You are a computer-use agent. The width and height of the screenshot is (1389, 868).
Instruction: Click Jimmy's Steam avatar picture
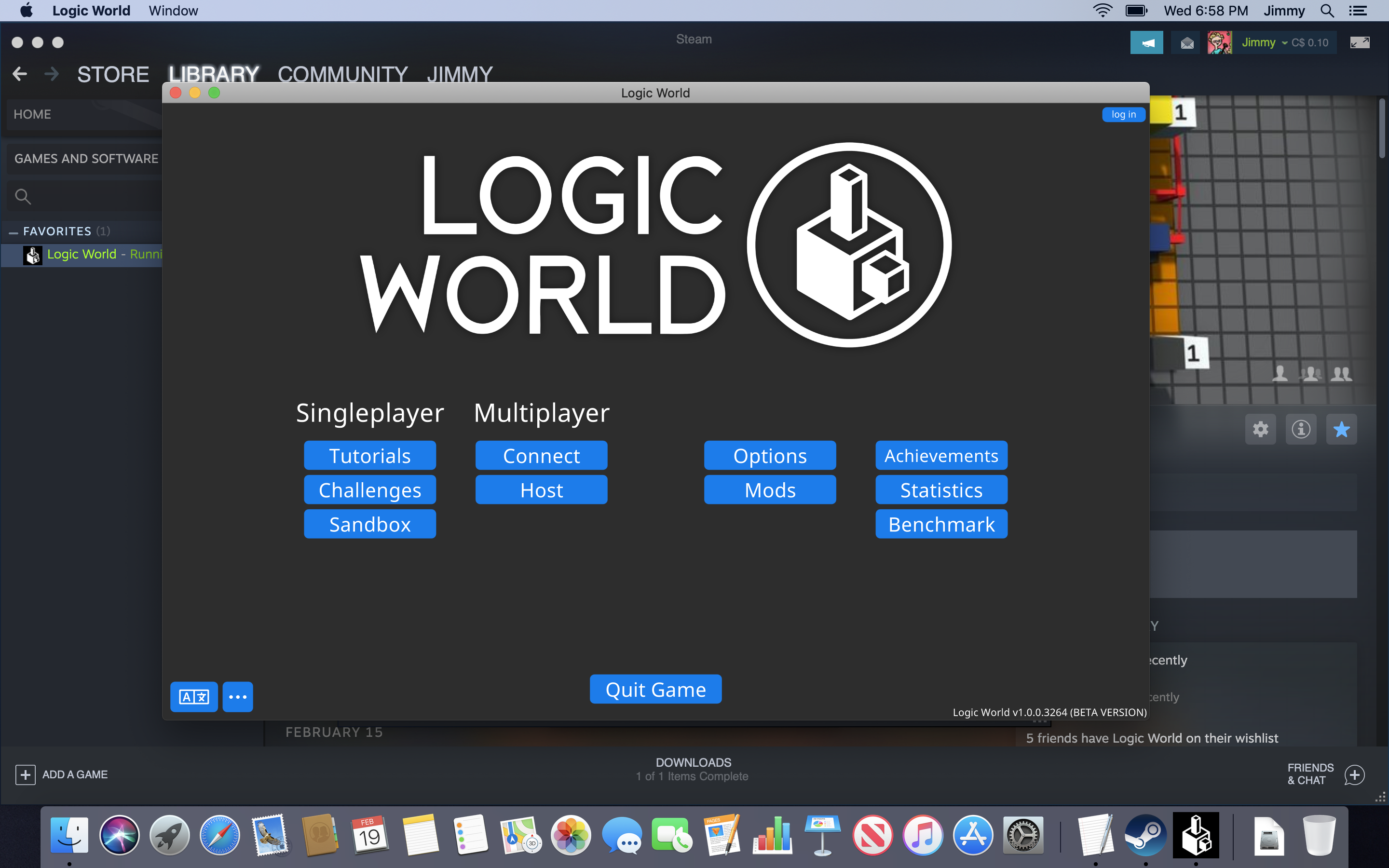point(1219,42)
